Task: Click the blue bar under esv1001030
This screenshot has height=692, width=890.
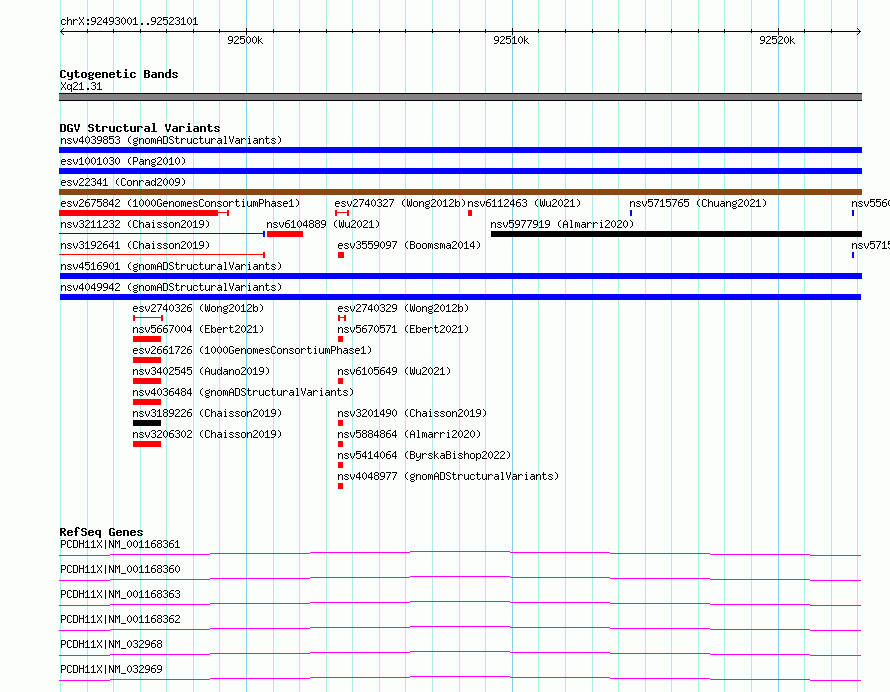Action: (460, 171)
